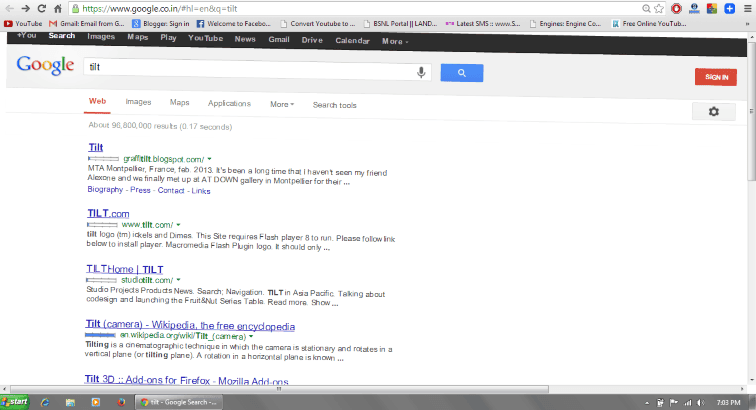Viewport: 756px width, 410px height.
Task: Open the blue plus extension icon
Action: 729,9
